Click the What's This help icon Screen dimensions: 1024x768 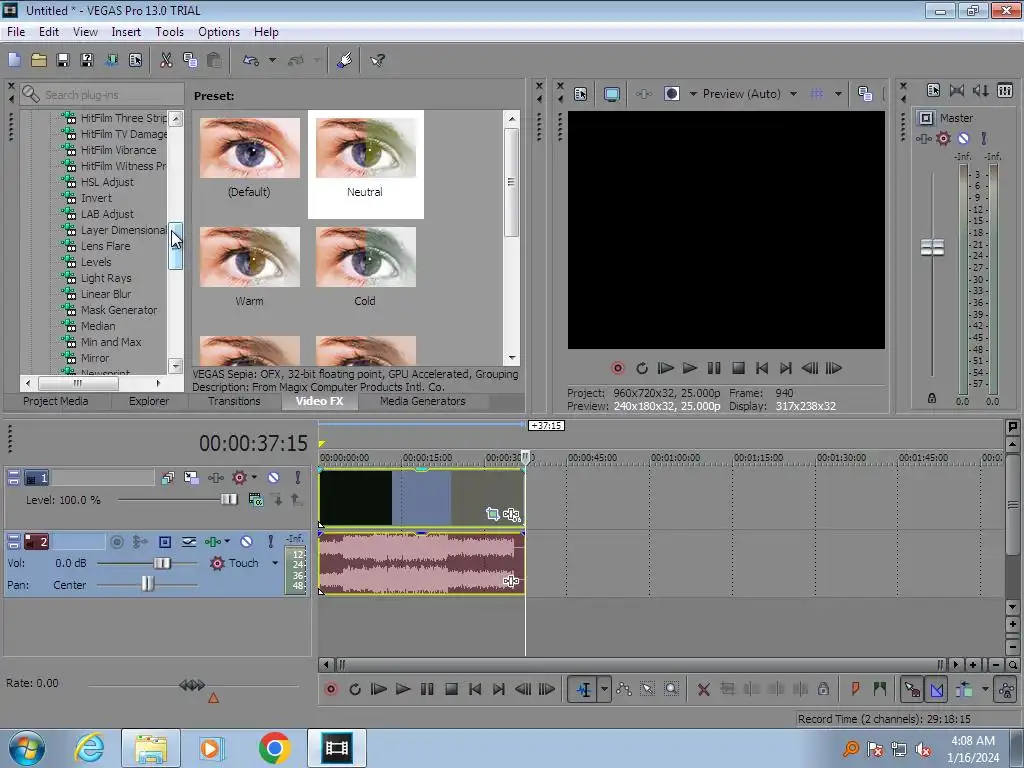coord(377,60)
